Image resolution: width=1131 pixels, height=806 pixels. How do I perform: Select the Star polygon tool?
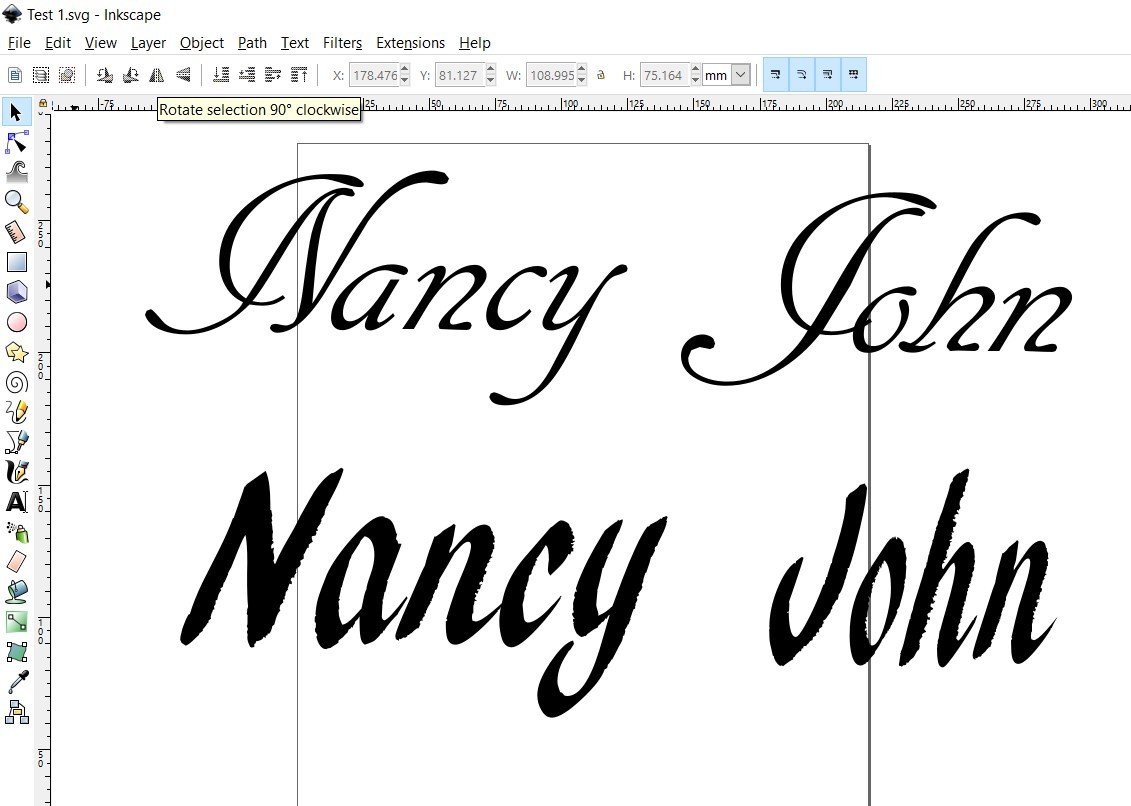17,352
